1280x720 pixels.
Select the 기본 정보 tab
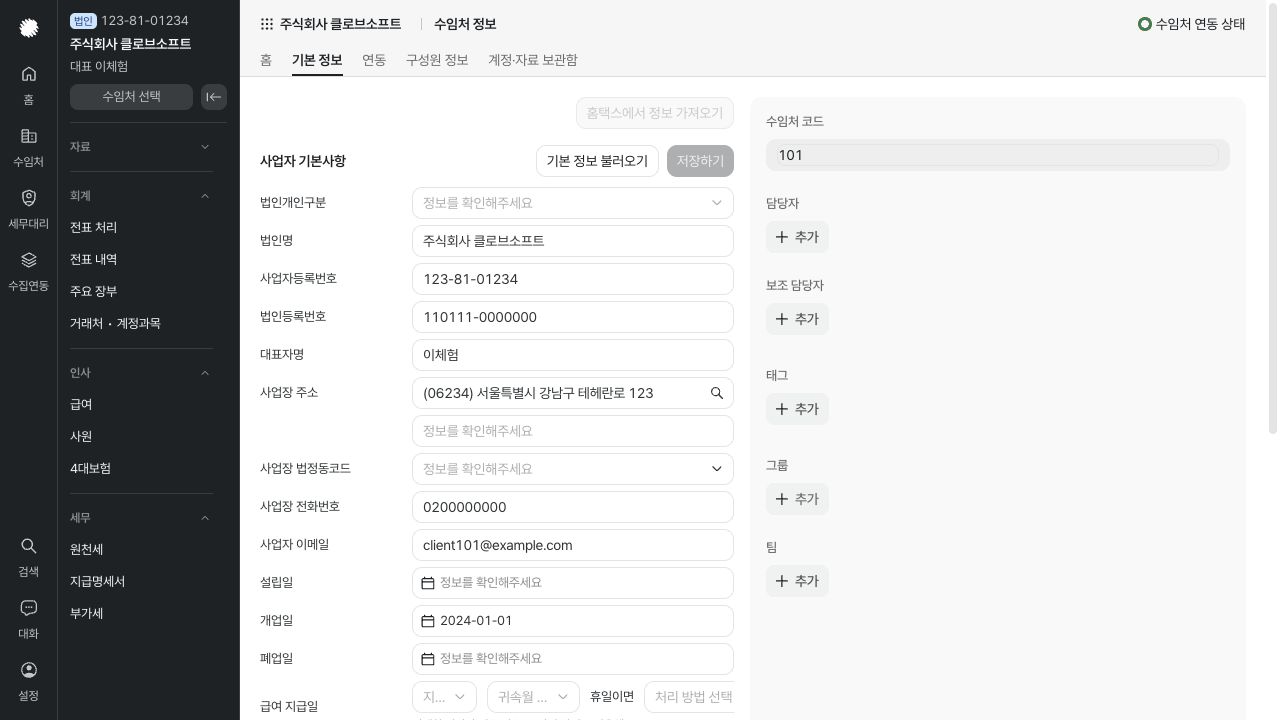coord(317,60)
